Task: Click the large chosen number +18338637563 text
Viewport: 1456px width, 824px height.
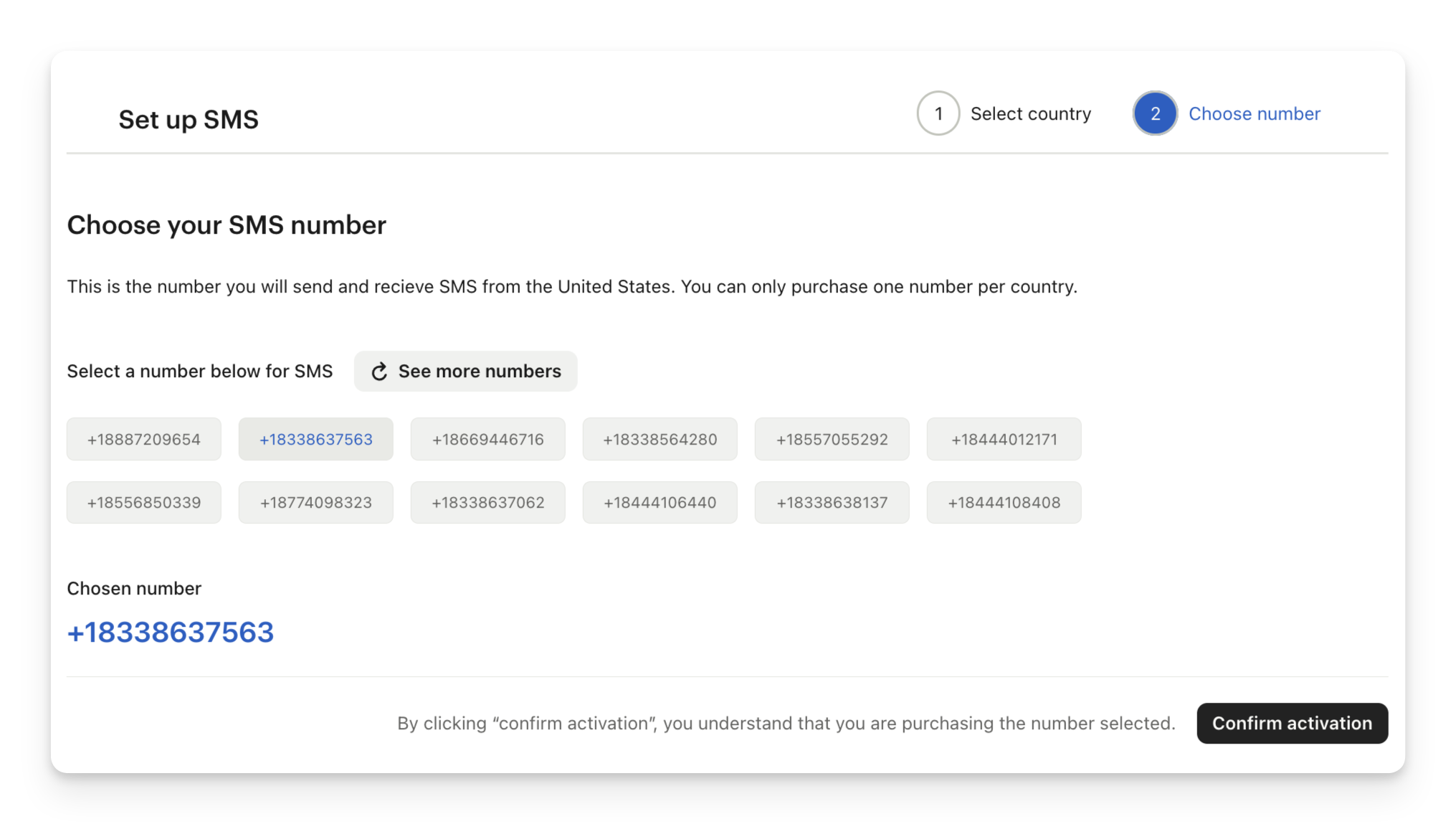Action: pyautogui.click(x=171, y=632)
